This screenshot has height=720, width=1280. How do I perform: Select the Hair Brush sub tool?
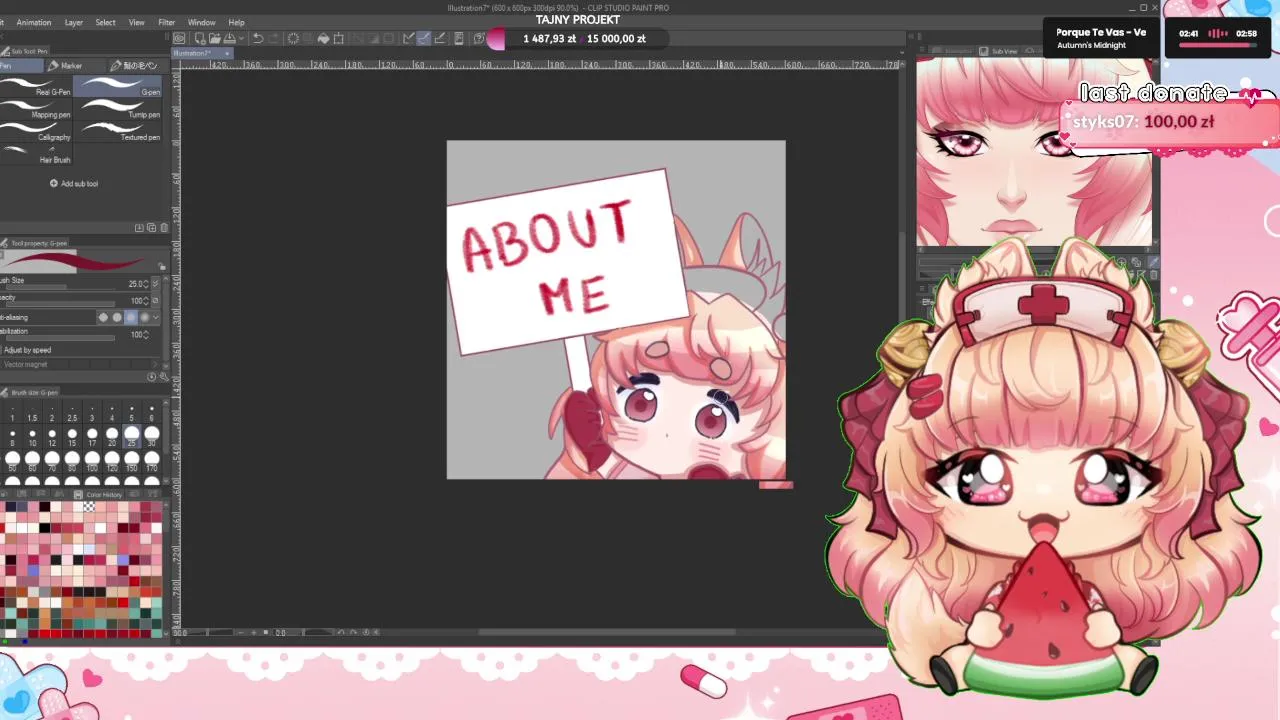tap(36, 154)
